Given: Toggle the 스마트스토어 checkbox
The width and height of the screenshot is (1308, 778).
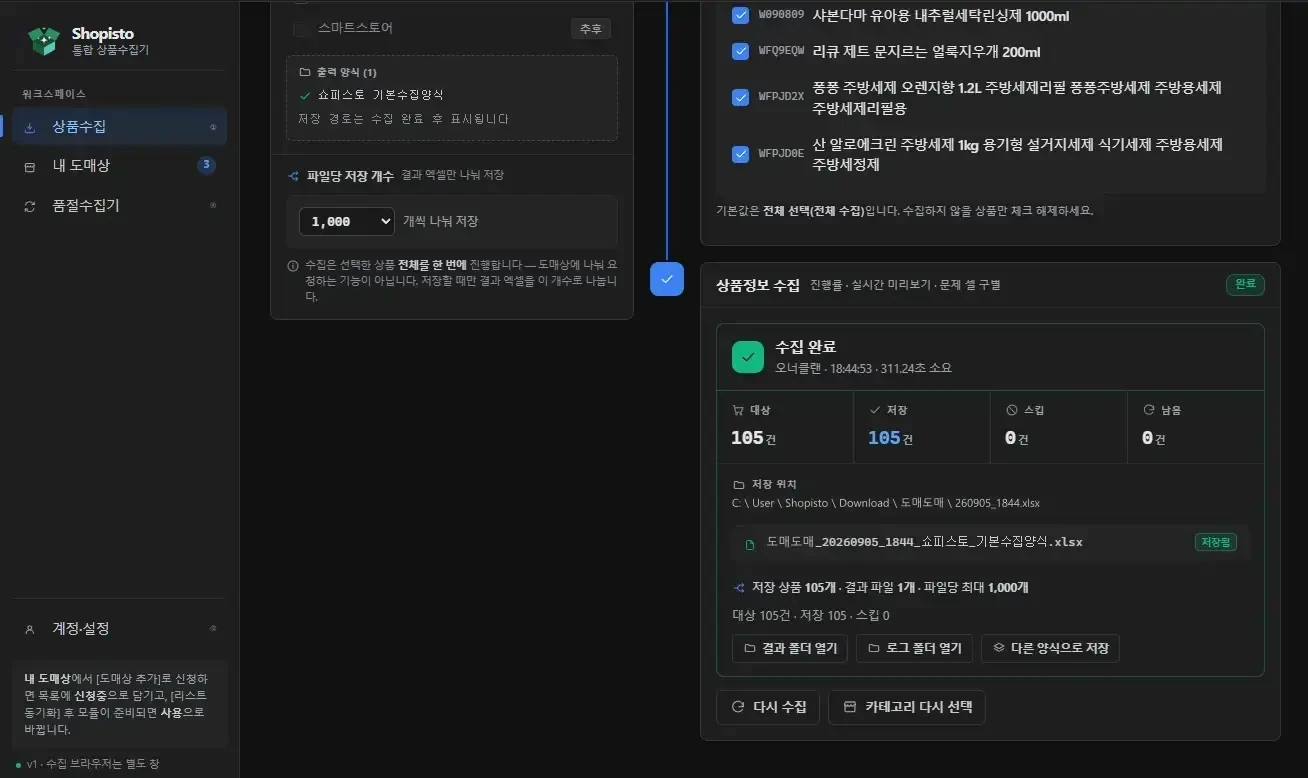Looking at the screenshot, I should point(301,29).
